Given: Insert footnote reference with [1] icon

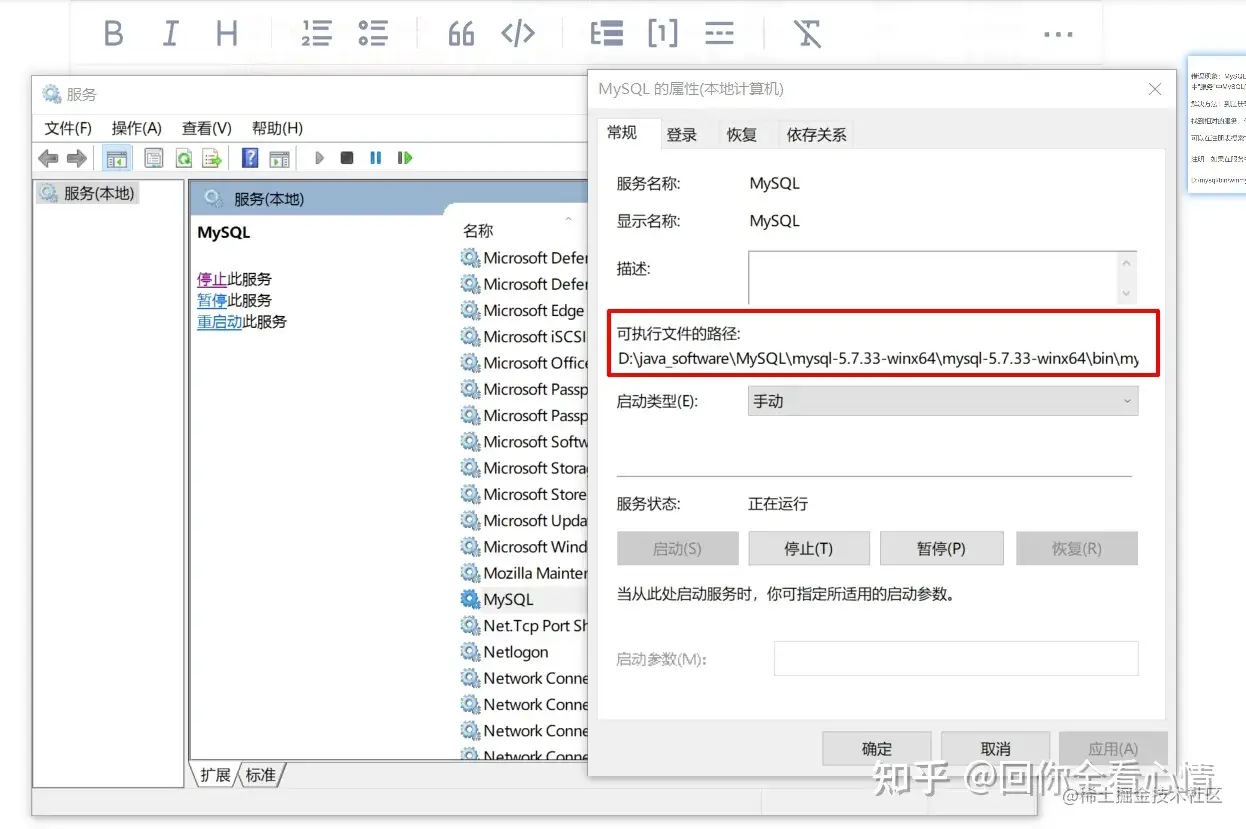Looking at the screenshot, I should (662, 34).
